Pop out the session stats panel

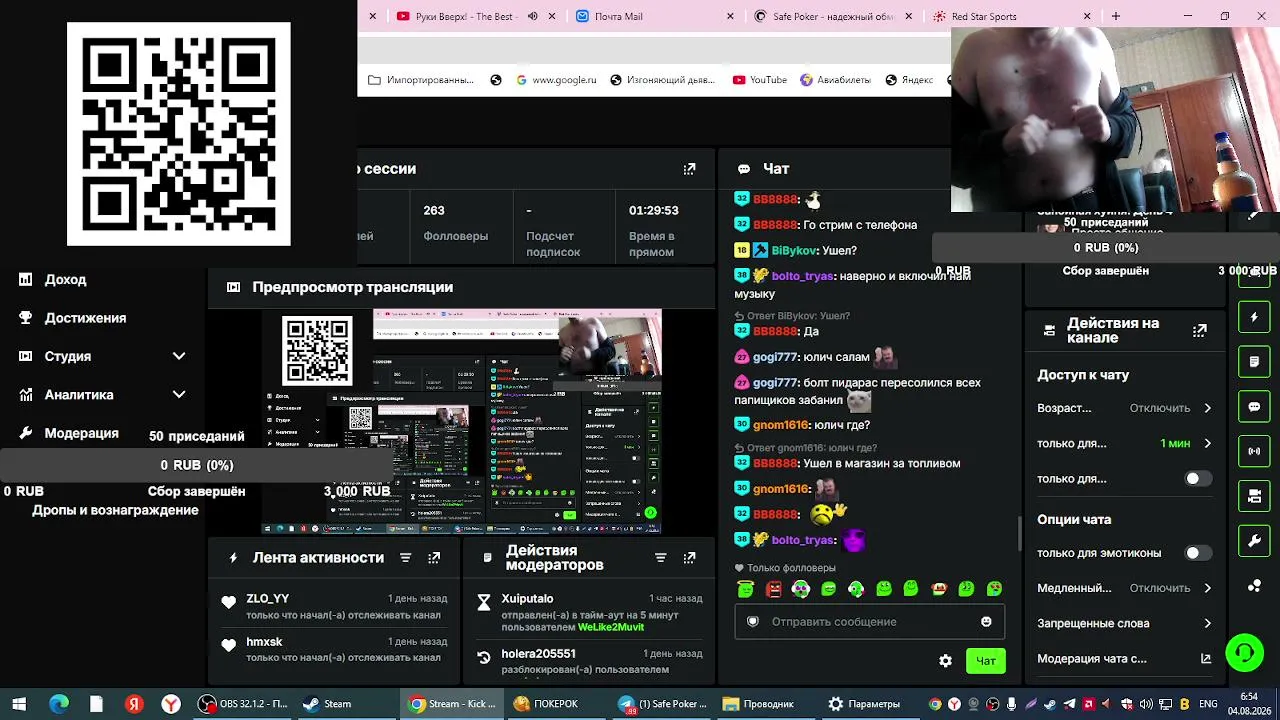(x=689, y=169)
